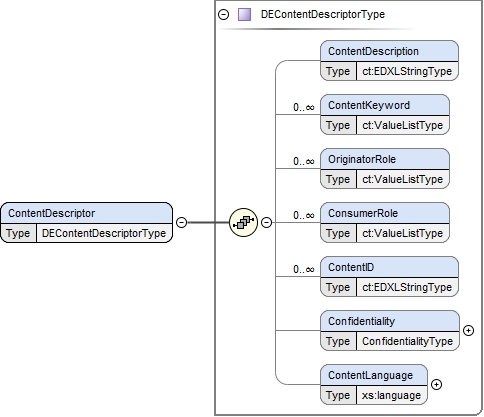The height and width of the screenshot is (417, 484).
Task: Expand the ContentLanguage element
Action: coord(437,384)
